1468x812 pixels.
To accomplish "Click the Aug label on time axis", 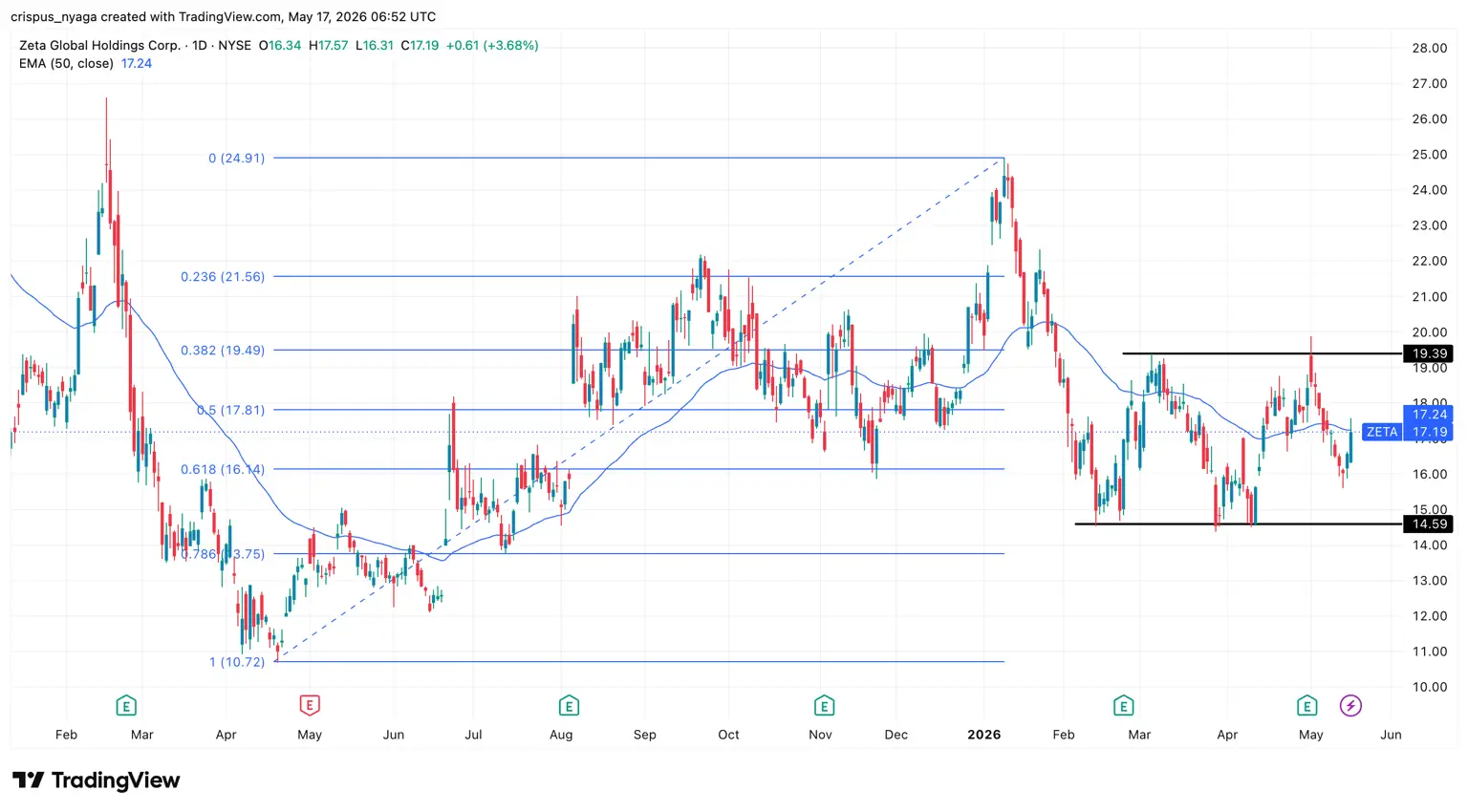I will point(561,735).
